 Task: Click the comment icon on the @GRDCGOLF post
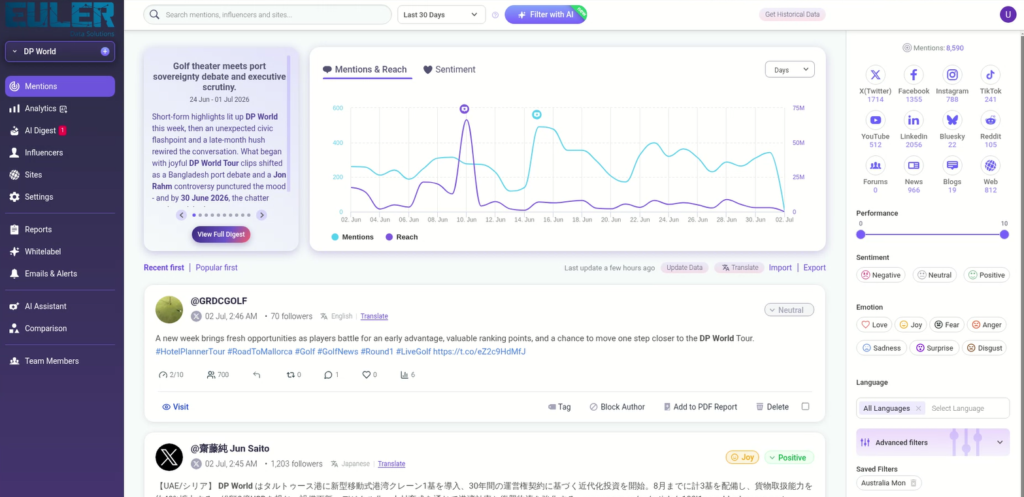tap(328, 375)
